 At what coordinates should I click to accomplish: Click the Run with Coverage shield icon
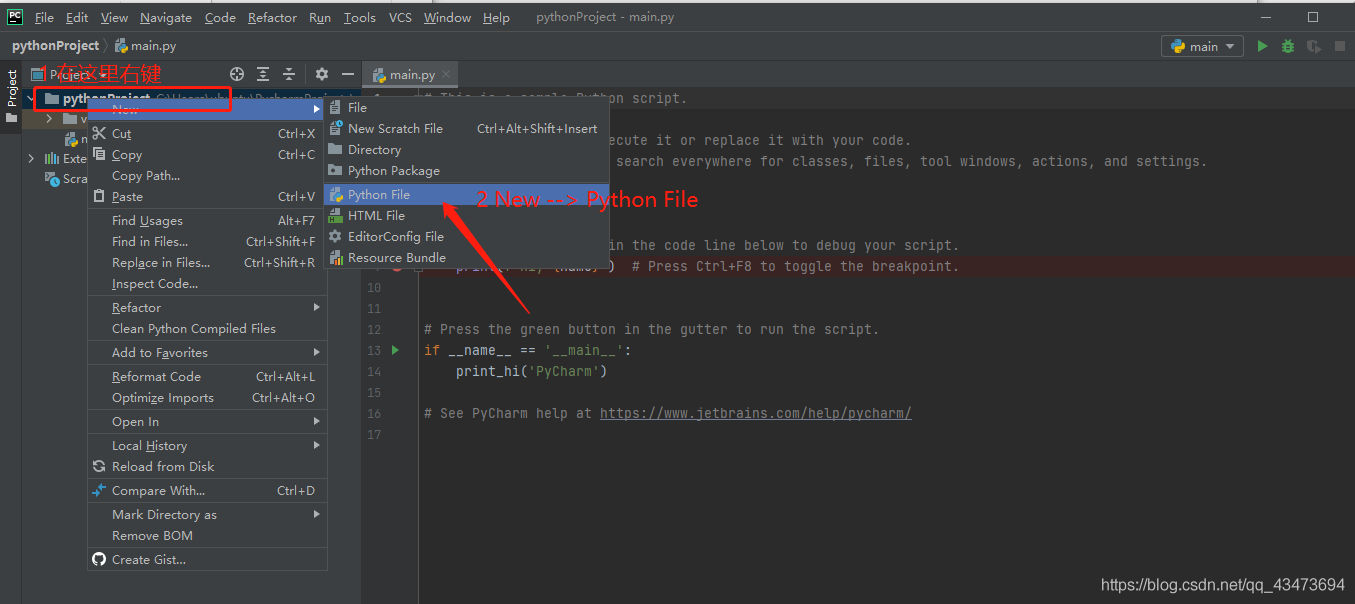tap(1313, 46)
